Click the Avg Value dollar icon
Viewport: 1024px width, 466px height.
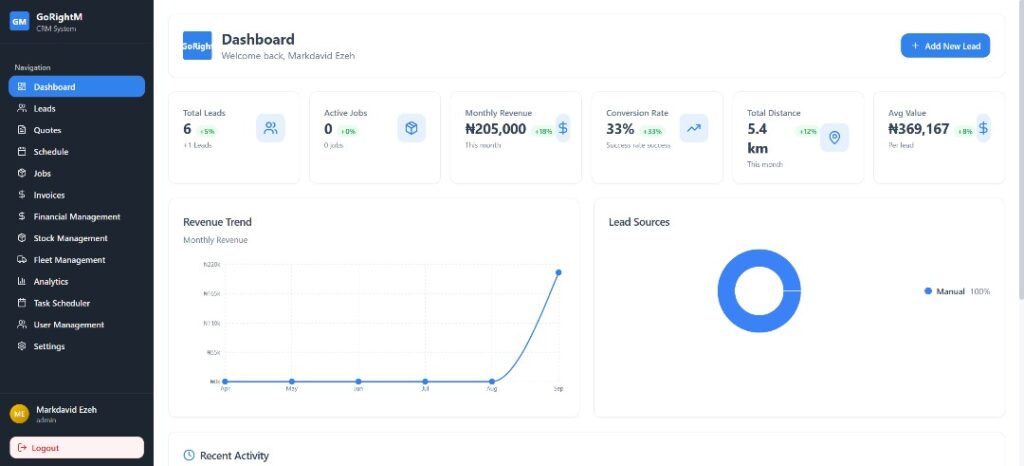[x=983, y=128]
